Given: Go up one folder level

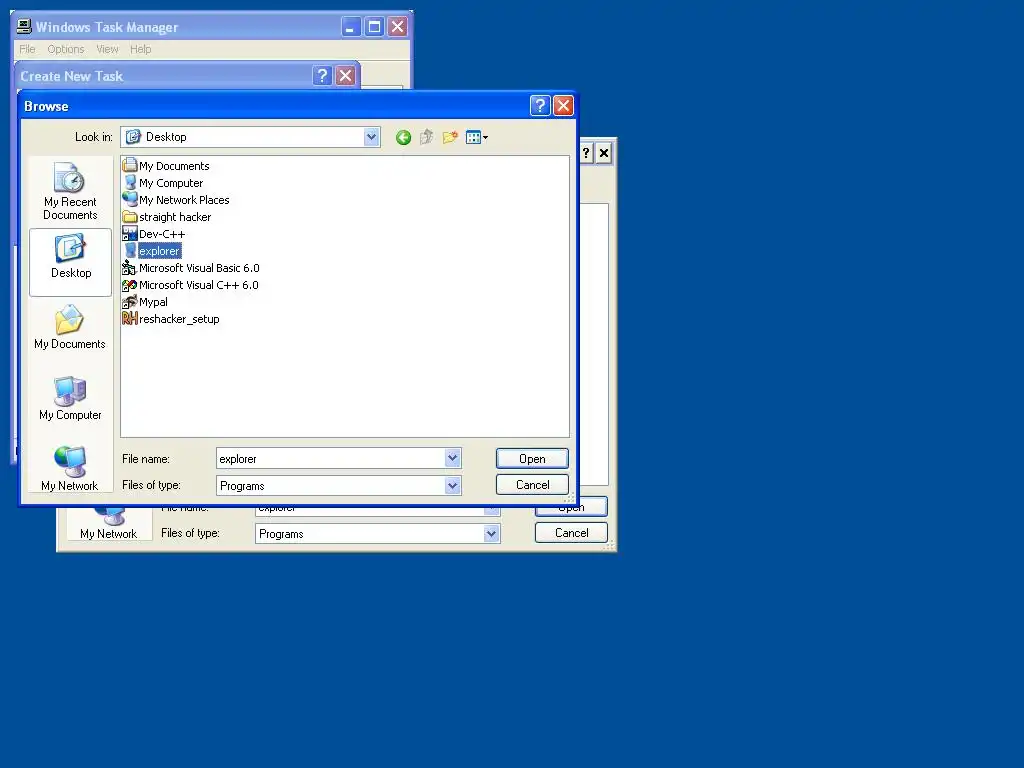Looking at the screenshot, I should coord(426,137).
